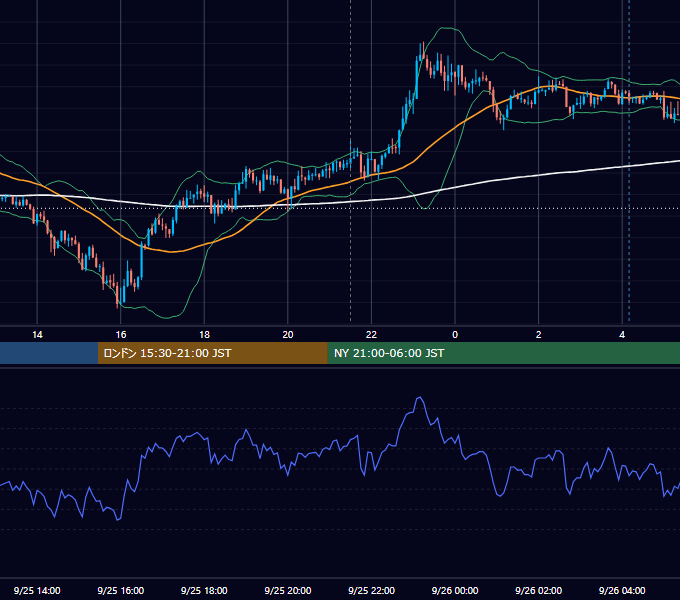Click the London 15:30-21:00 JST session bar
The image size is (680, 600).
212,353
